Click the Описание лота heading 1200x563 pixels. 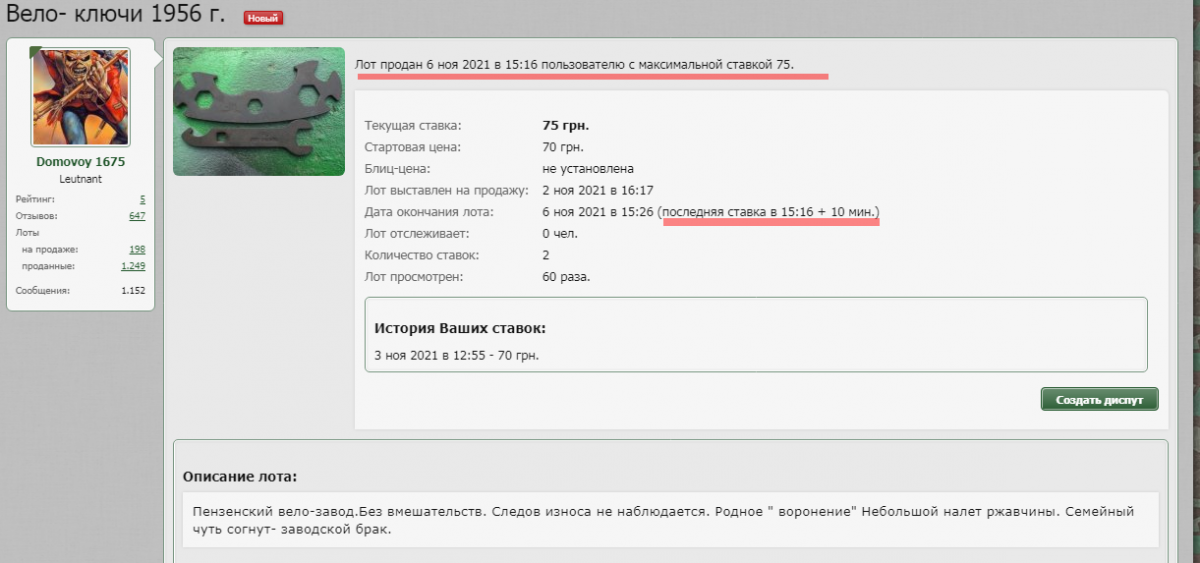pos(240,476)
